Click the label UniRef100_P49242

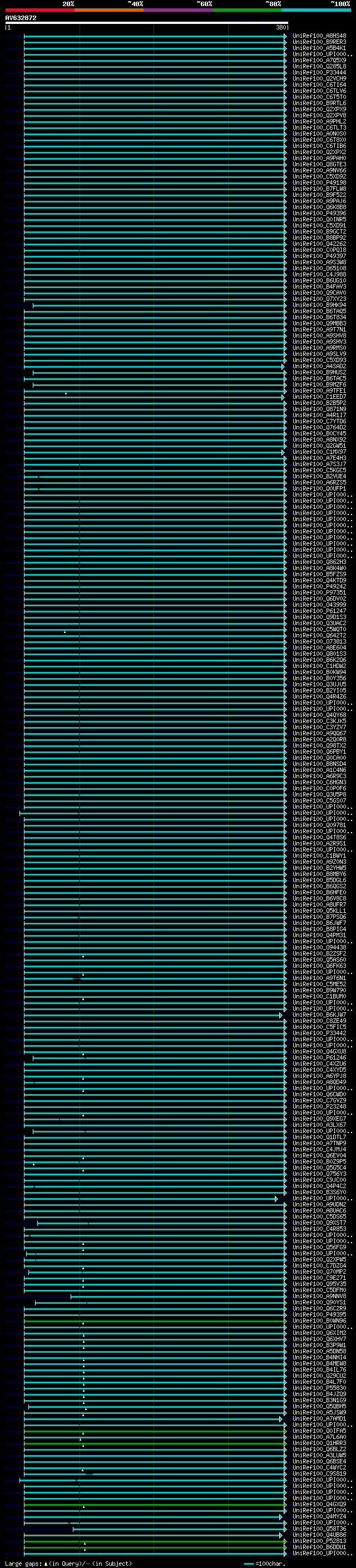click(x=319, y=586)
